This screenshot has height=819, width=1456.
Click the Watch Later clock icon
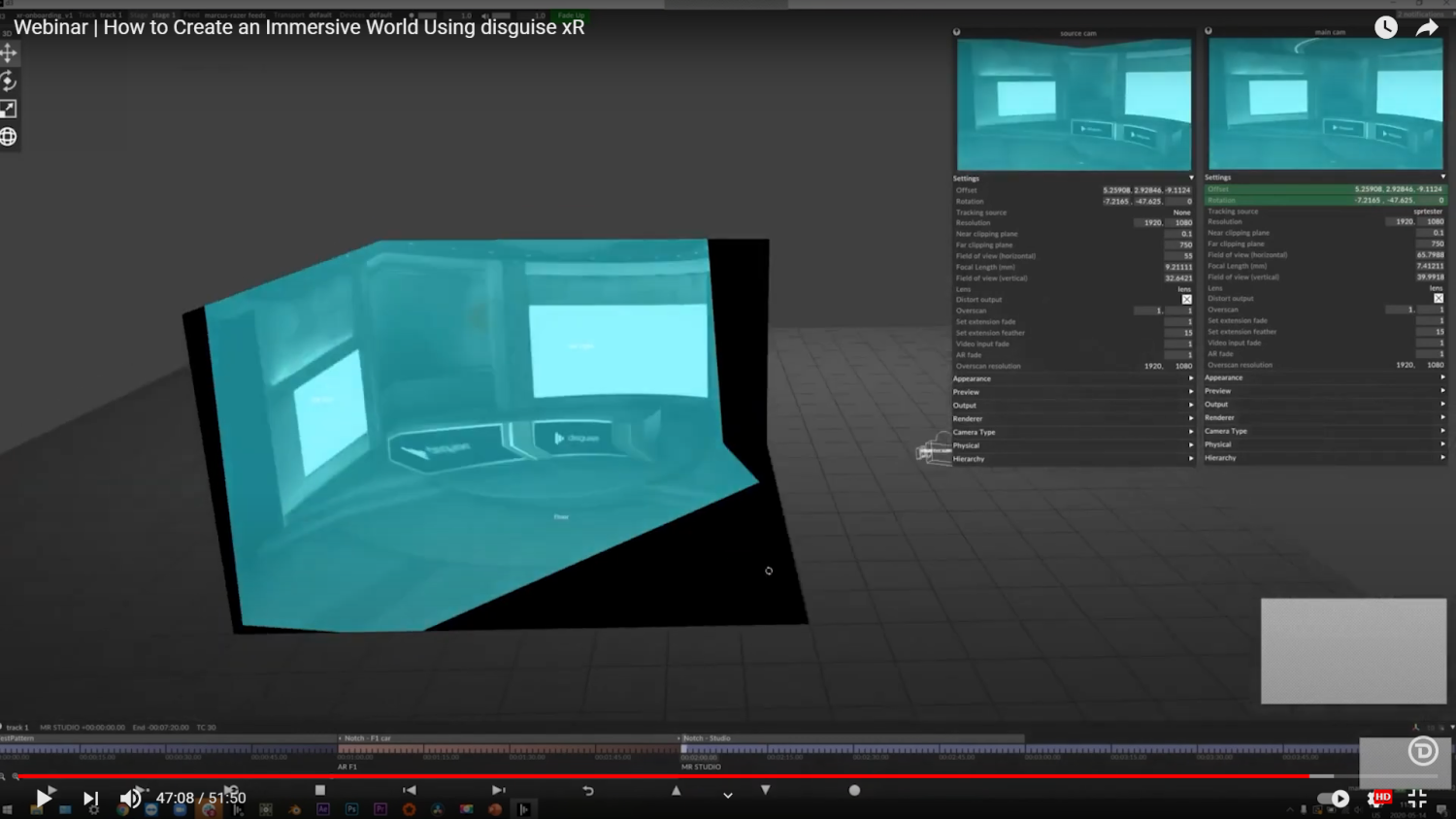1386,27
